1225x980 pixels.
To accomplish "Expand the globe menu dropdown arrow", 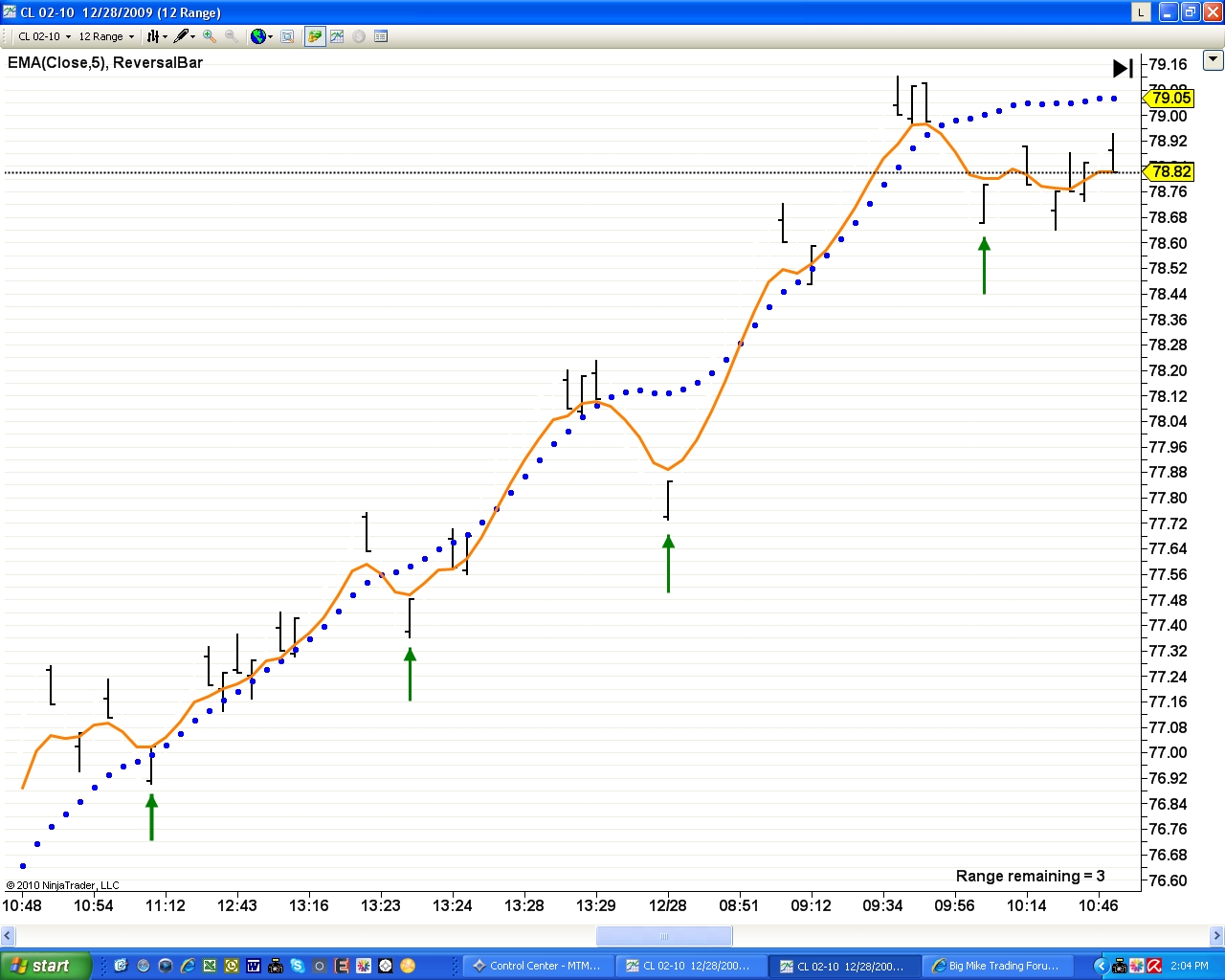I will coord(270,36).
